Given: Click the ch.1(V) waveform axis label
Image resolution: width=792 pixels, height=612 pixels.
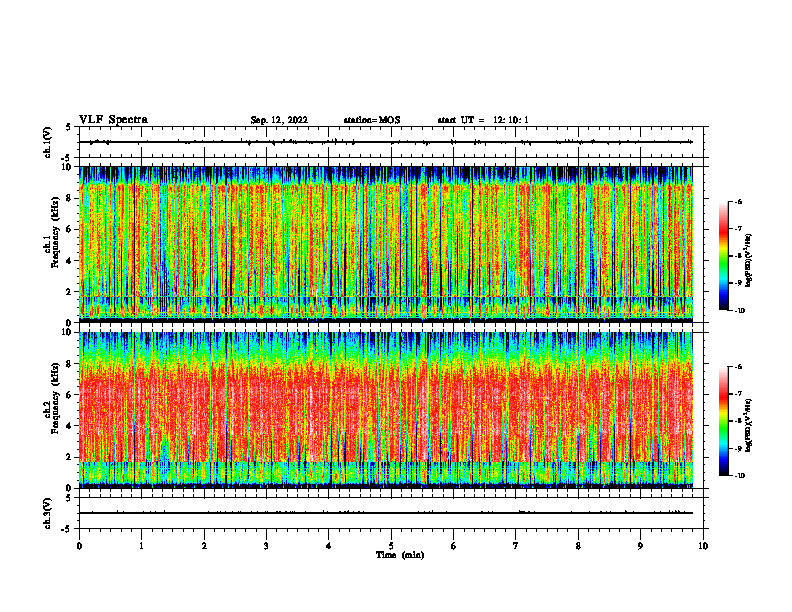Looking at the screenshot, I should point(47,142).
